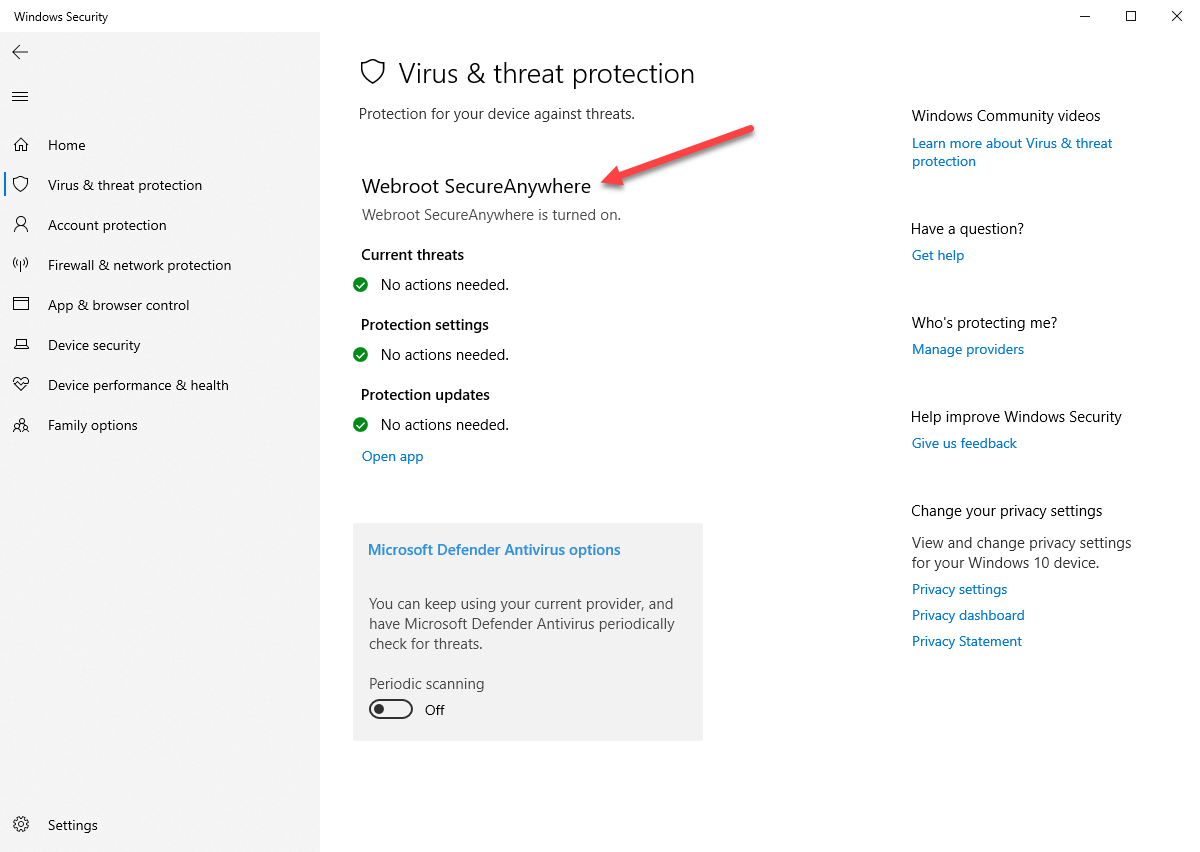This screenshot has width=1200, height=852.
Task: Click the Firewall & network protection antenna icon
Action: point(21,265)
